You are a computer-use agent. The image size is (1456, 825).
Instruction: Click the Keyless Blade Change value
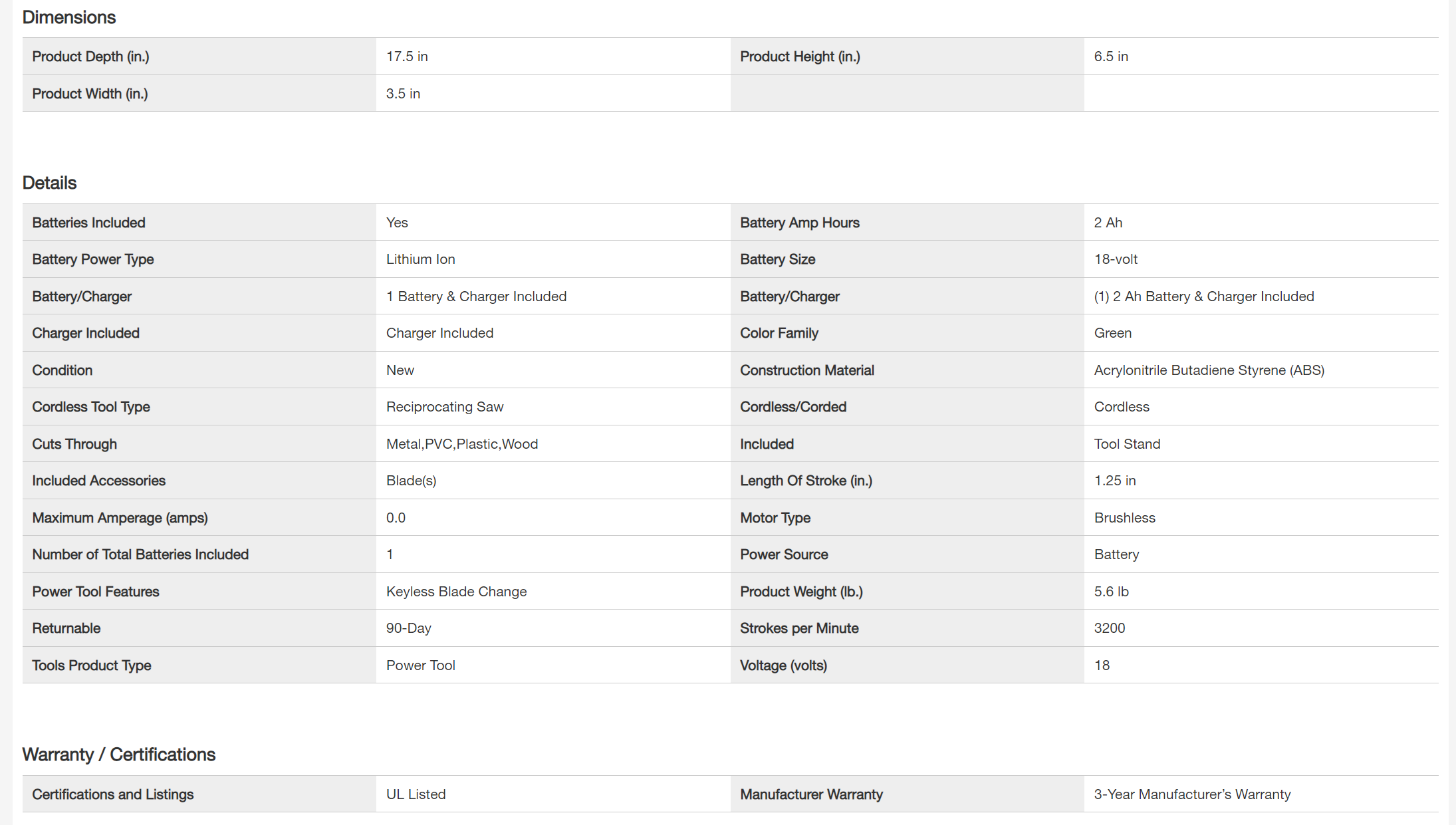tap(456, 592)
